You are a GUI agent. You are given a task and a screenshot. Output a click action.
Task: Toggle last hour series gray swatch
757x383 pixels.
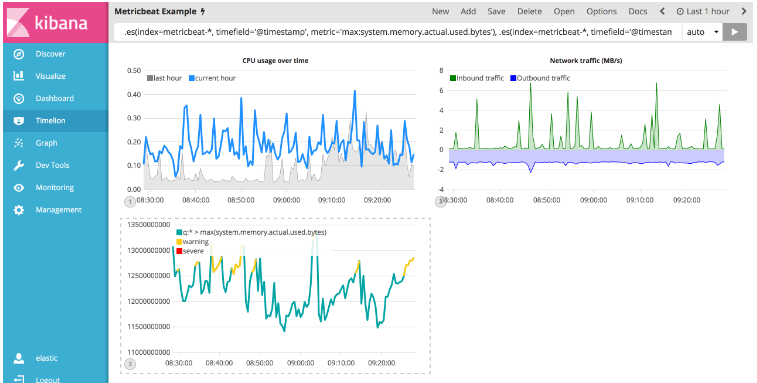point(150,78)
